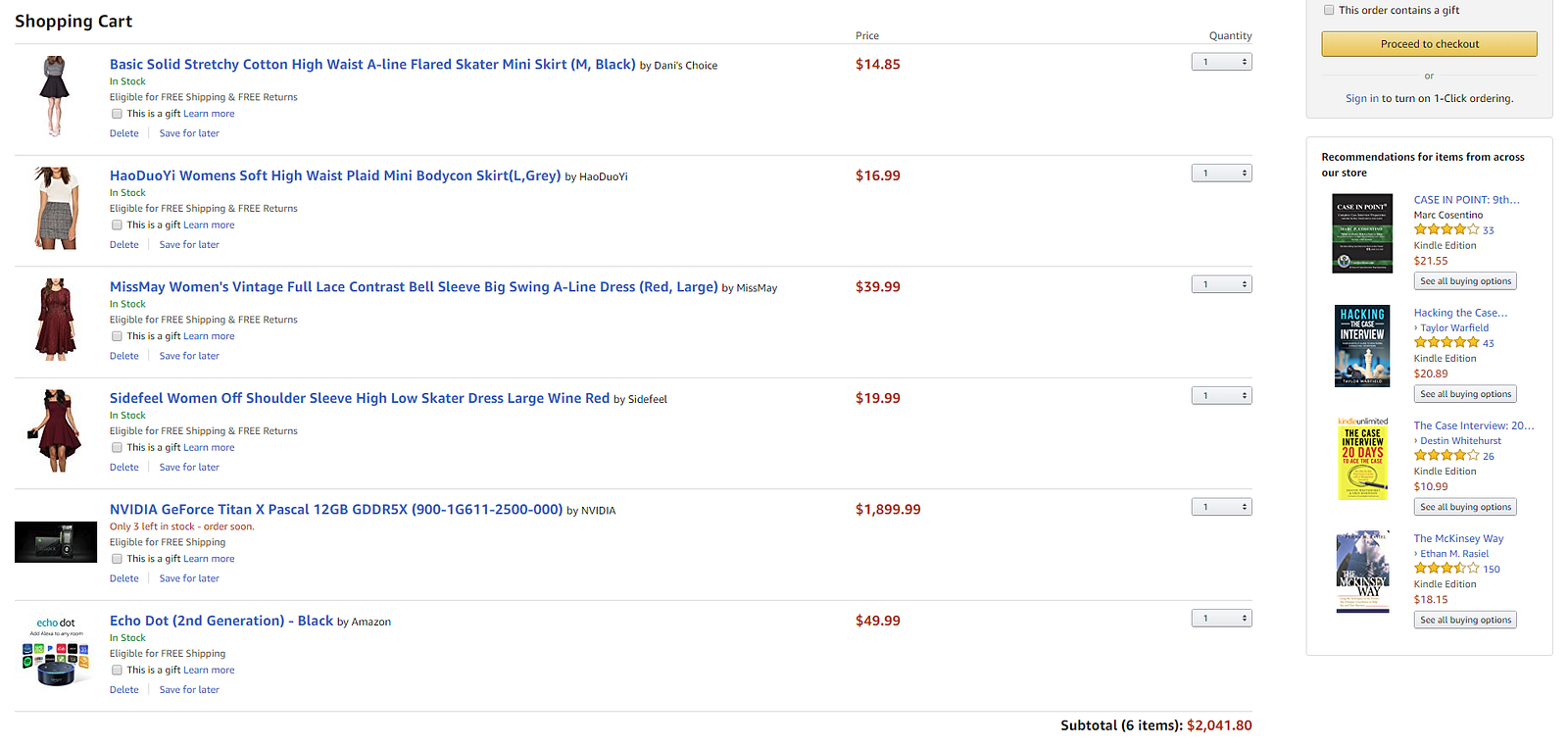Image resolution: width=1568 pixels, height=748 pixels.
Task: Click the black skater skirt product thumbnail
Action: [x=54, y=96]
